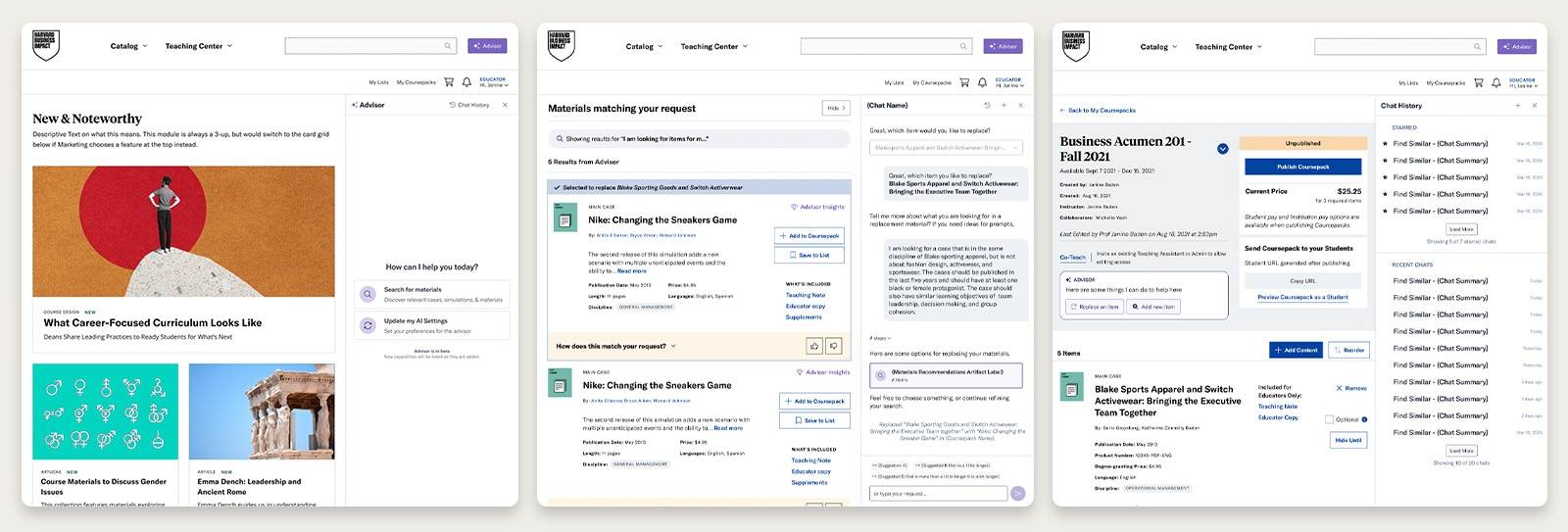The image size is (1568, 532).
Task: Click the Co-Teach link
Action: pos(1072,258)
